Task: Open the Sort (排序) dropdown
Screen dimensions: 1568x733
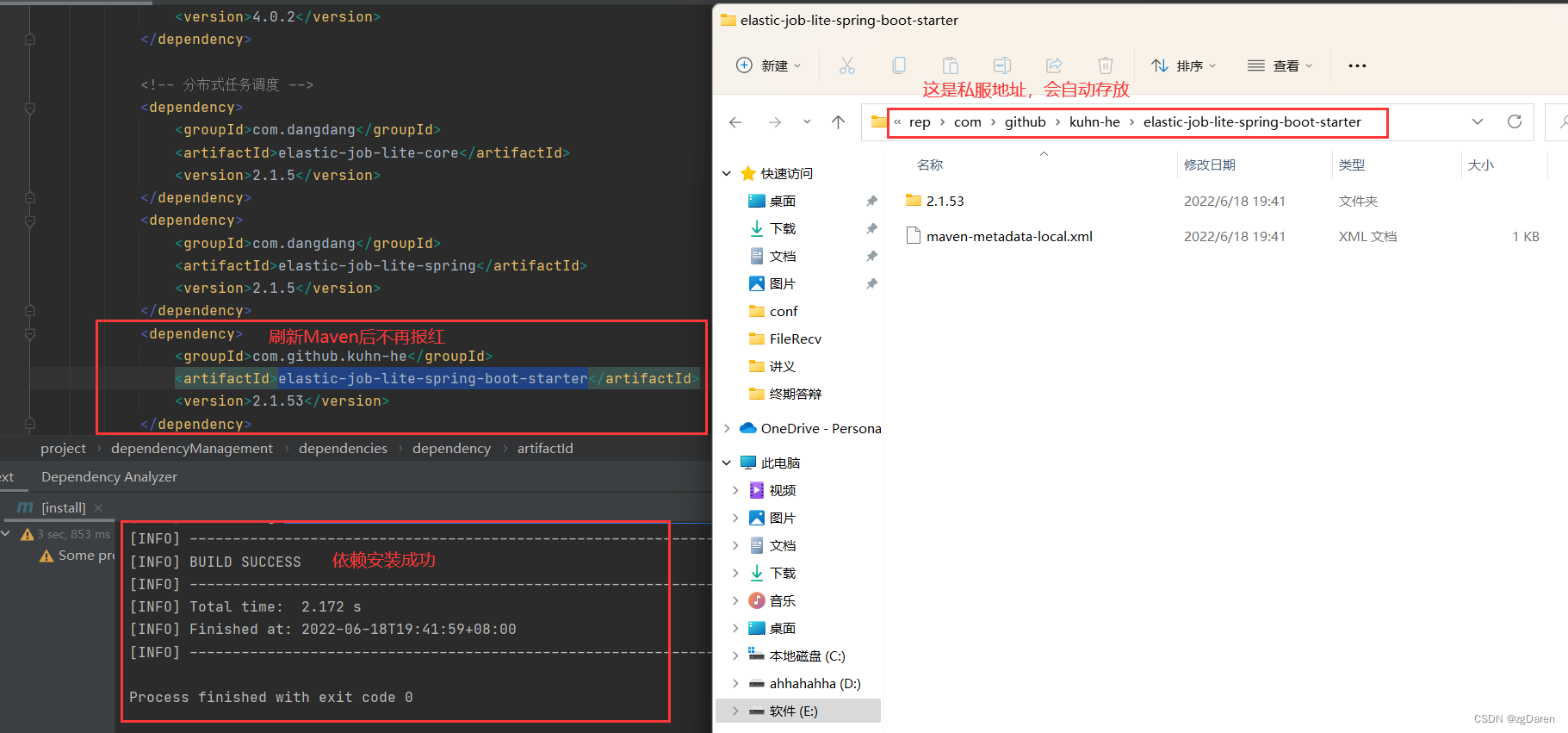Action: coord(1184,65)
